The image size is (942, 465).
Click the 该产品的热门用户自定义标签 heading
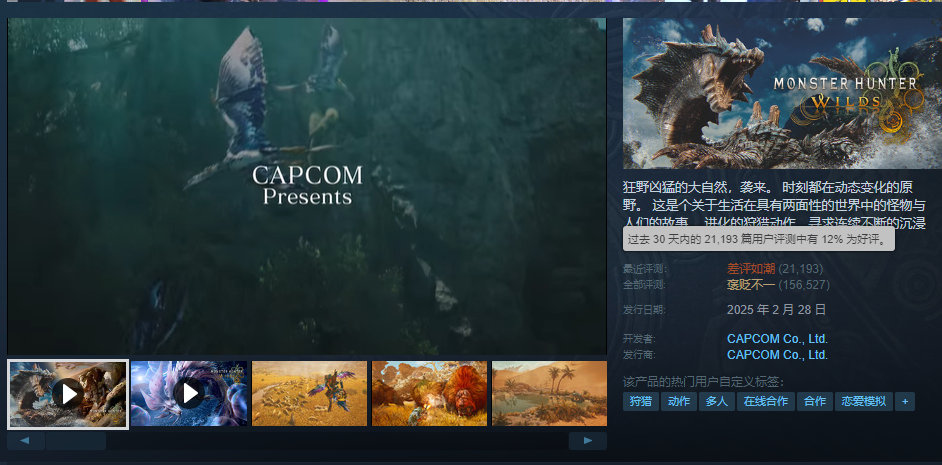[703, 382]
